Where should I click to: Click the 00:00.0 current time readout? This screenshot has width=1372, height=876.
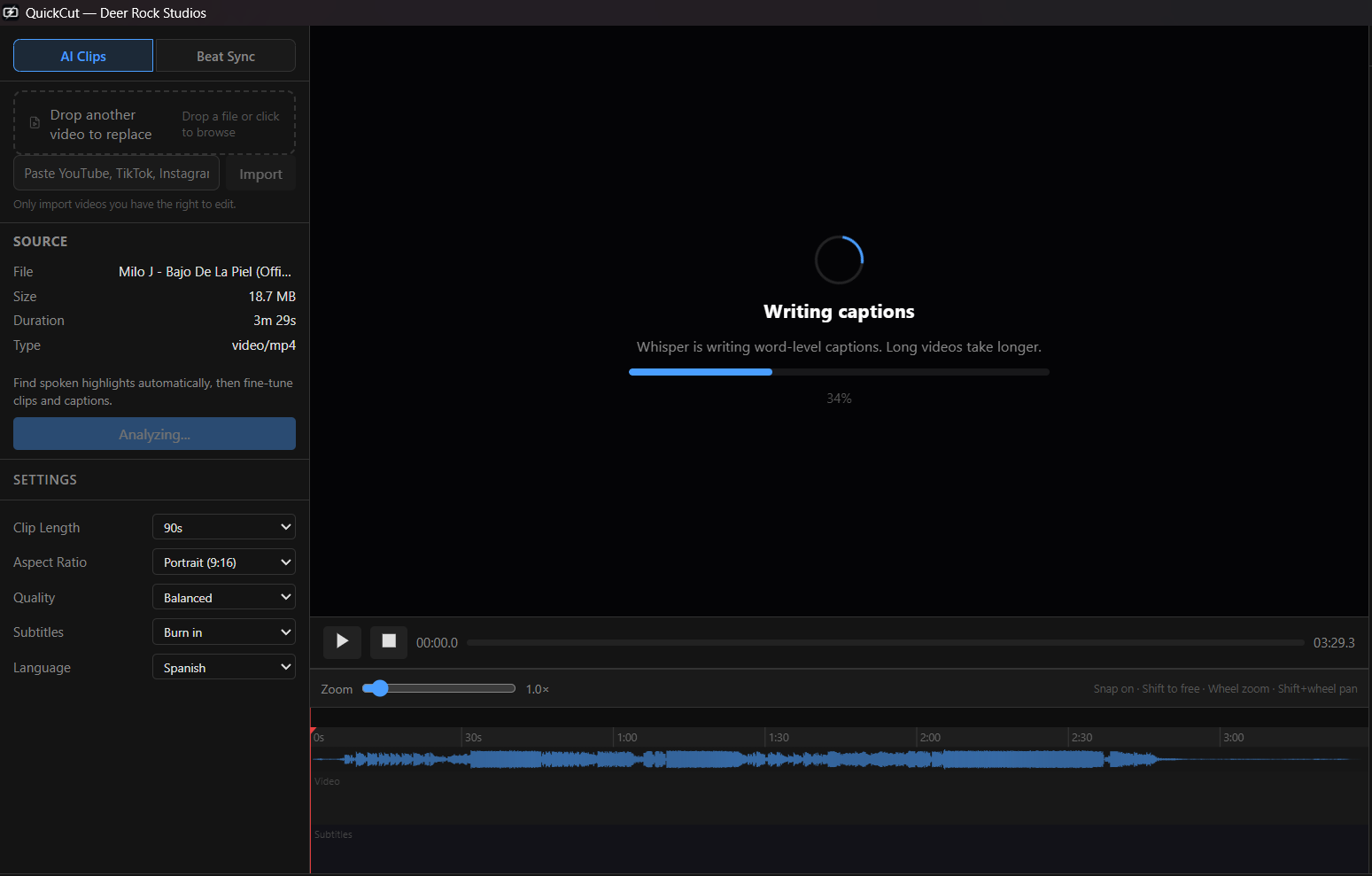[437, 643]
